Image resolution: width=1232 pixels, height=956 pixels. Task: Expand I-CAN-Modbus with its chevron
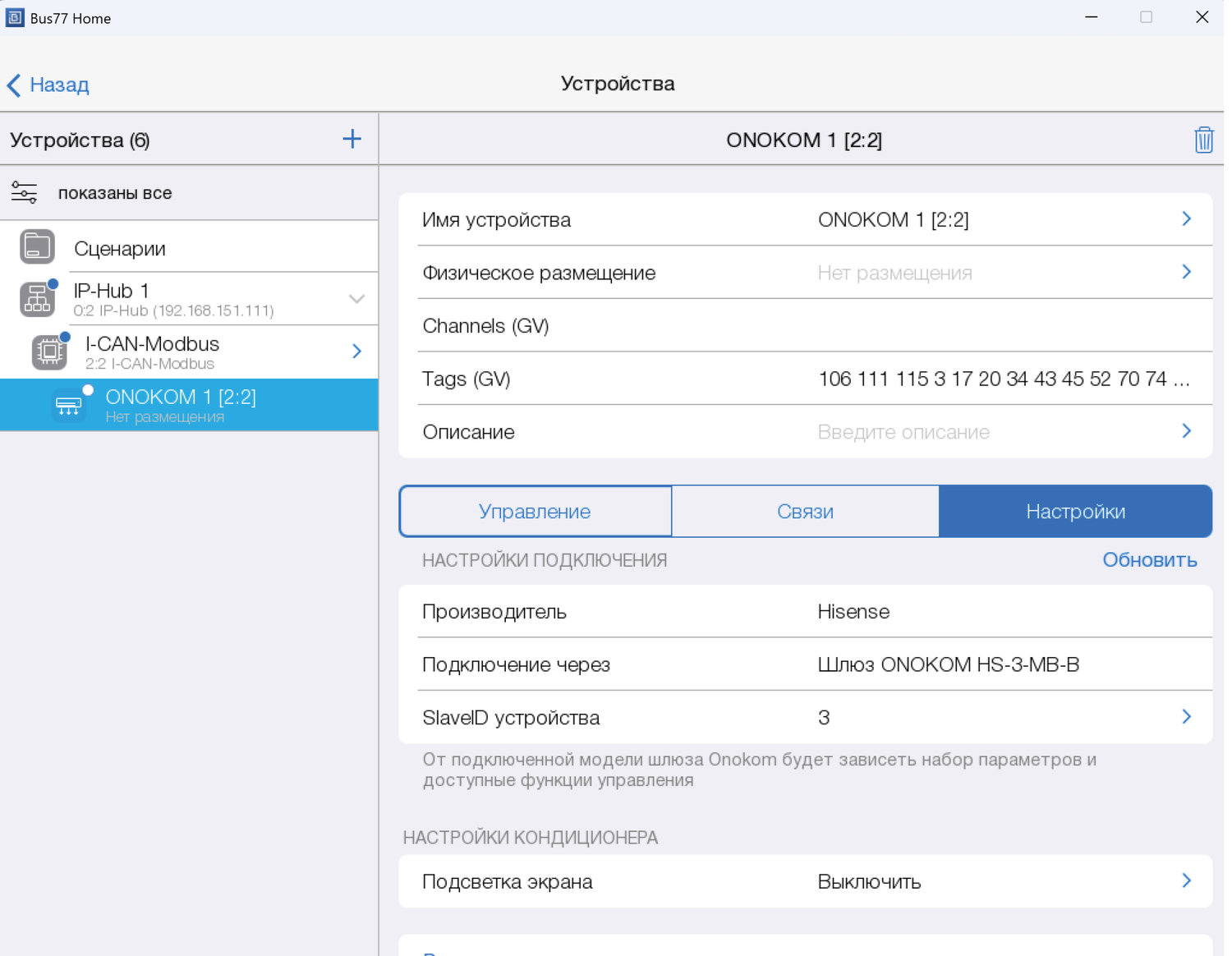[x=356, y=352]
